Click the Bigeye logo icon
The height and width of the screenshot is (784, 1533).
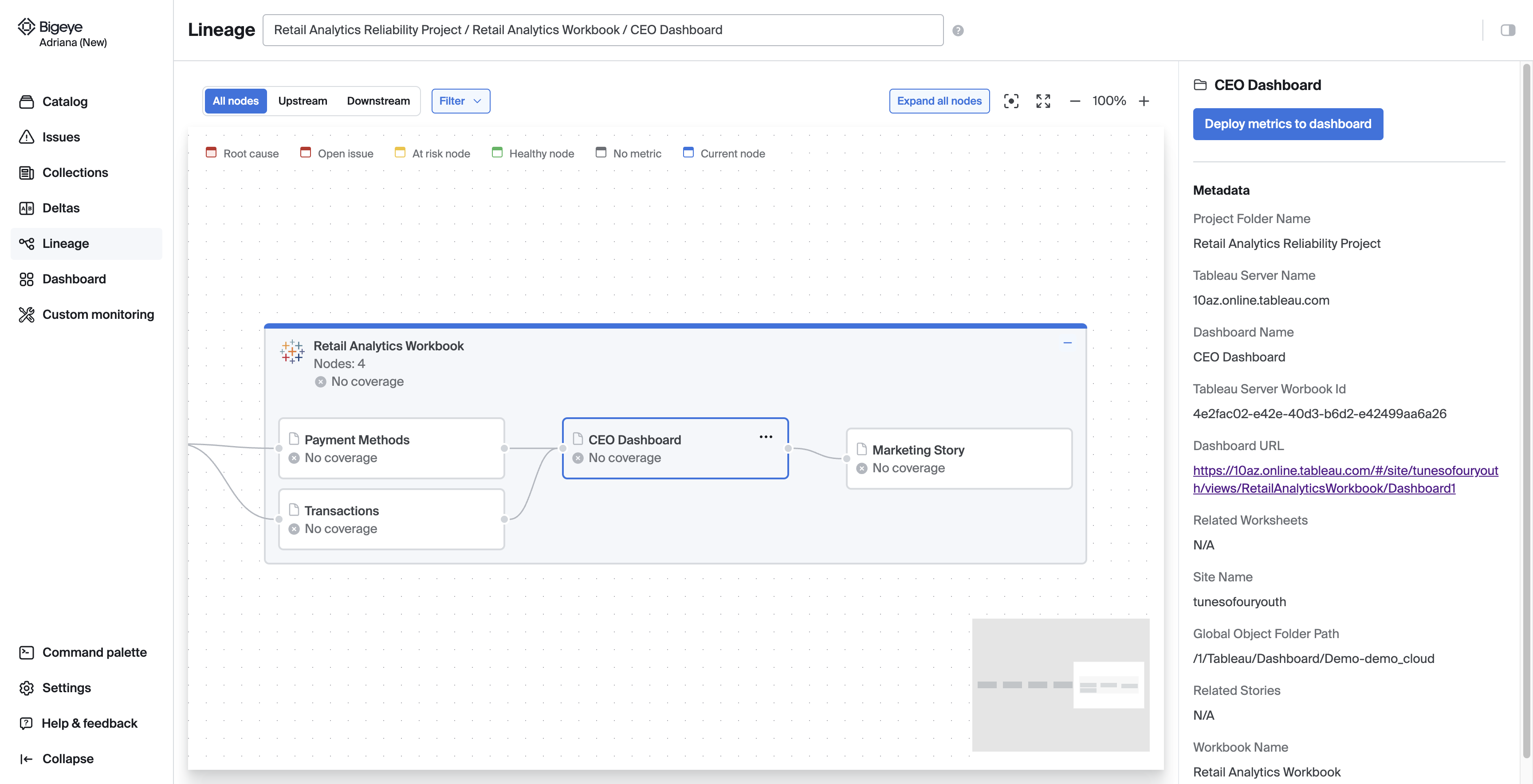click(x=26, y=27)
